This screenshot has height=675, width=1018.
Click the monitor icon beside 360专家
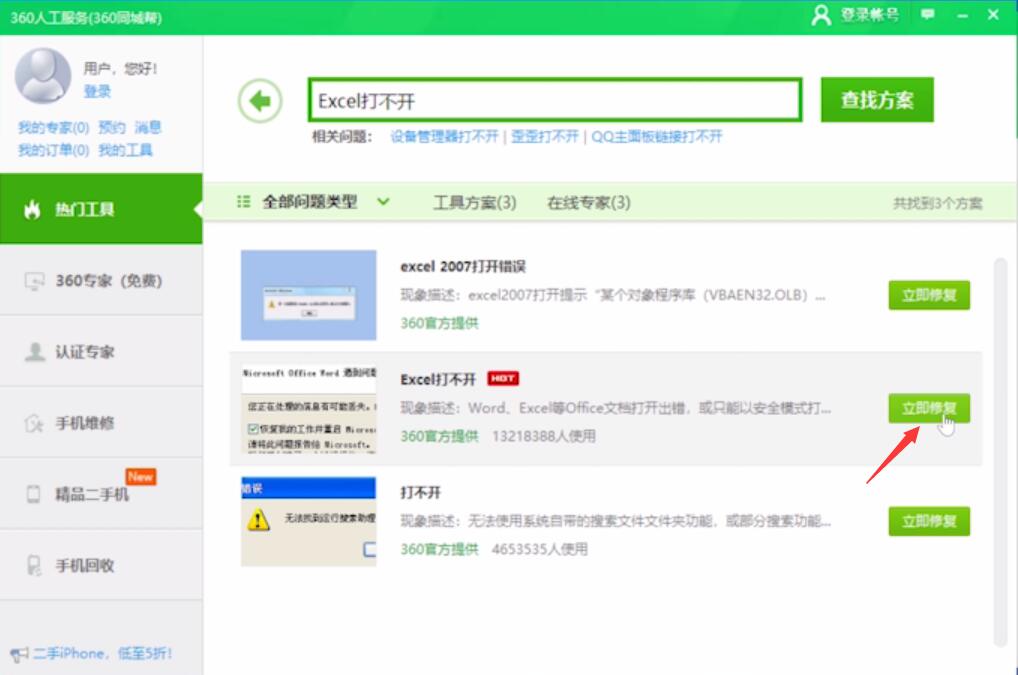(x=34, y=281)
